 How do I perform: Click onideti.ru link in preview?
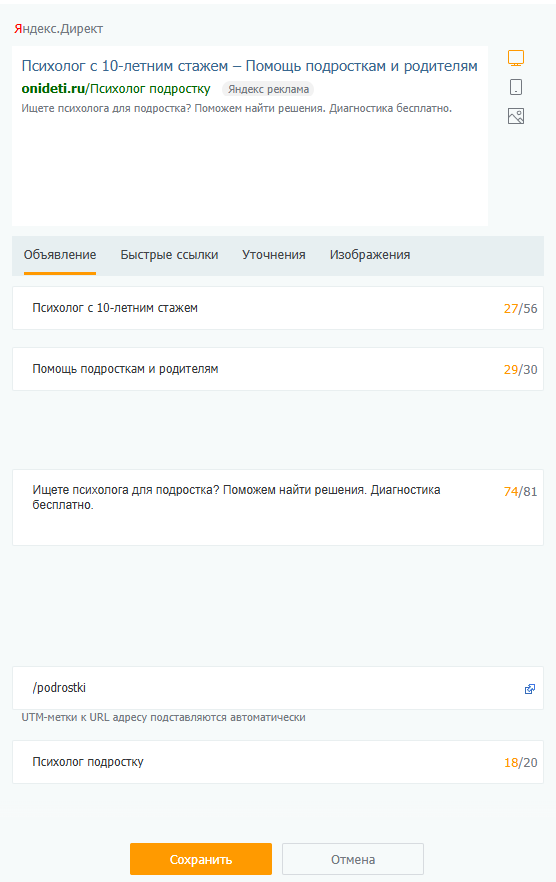click(x=53, y=89)
